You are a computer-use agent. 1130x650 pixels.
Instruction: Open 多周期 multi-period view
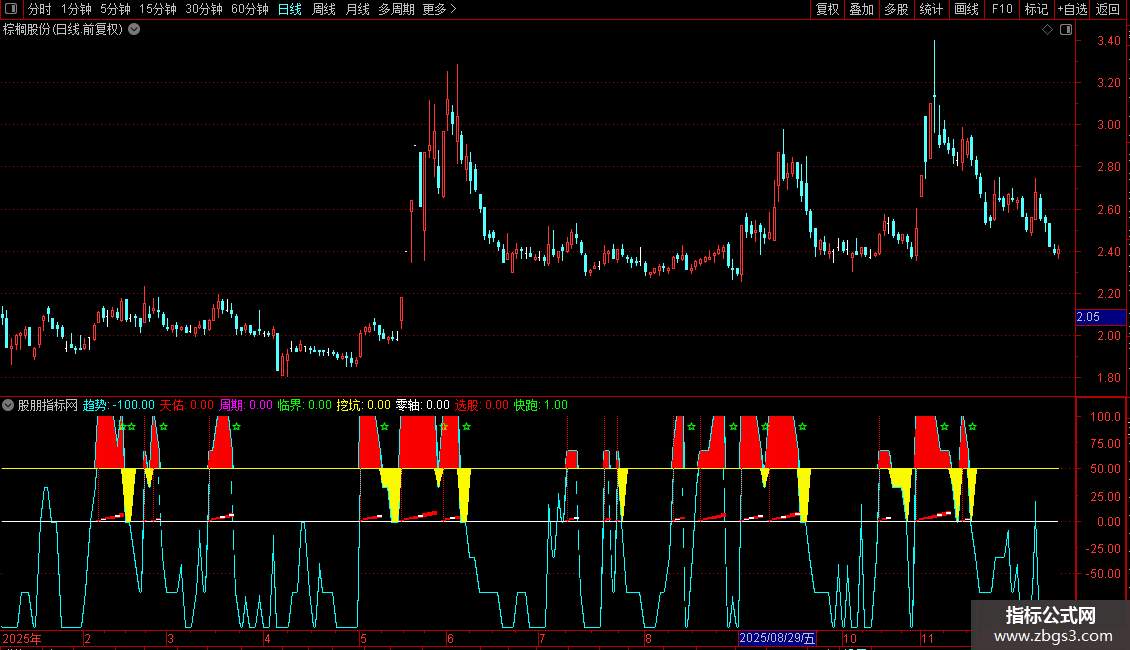click(396, 9)
